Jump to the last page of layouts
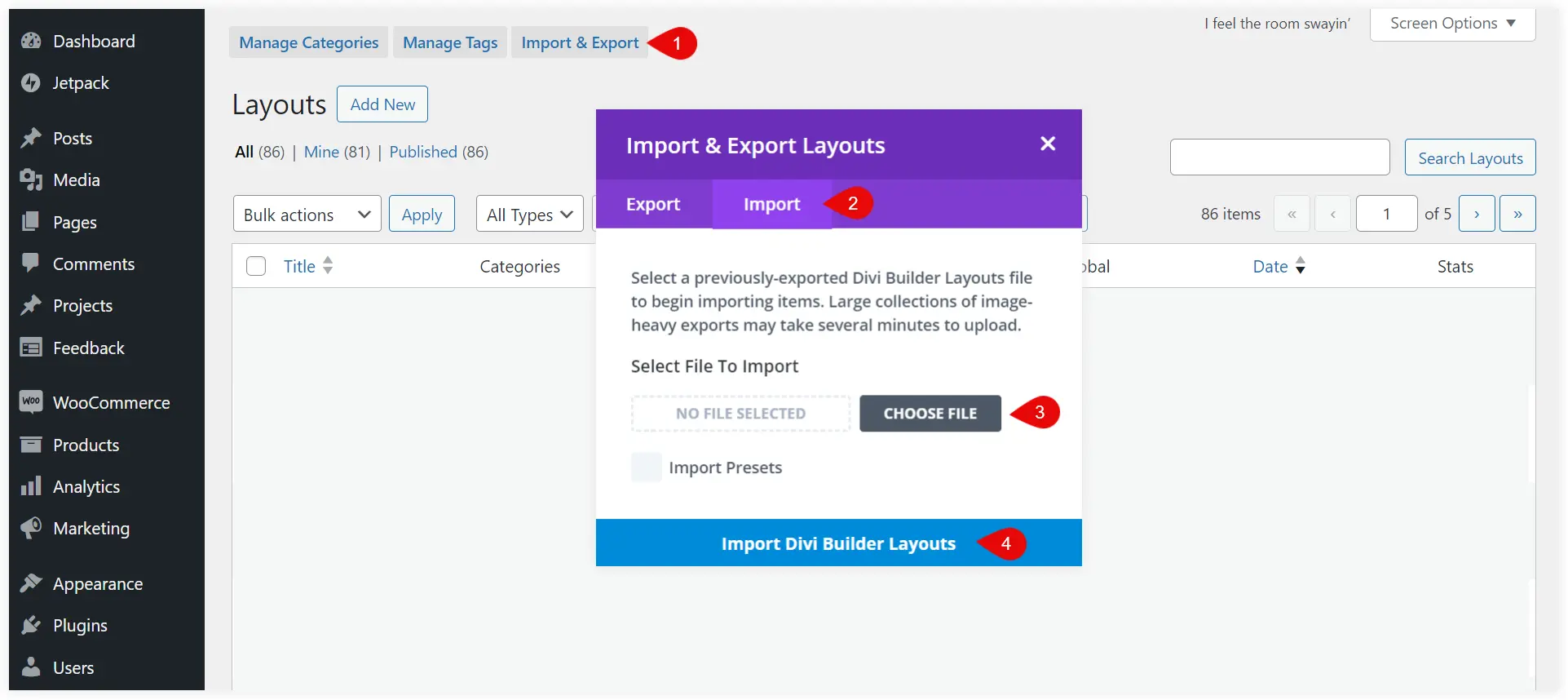 tap(1517, 214)
